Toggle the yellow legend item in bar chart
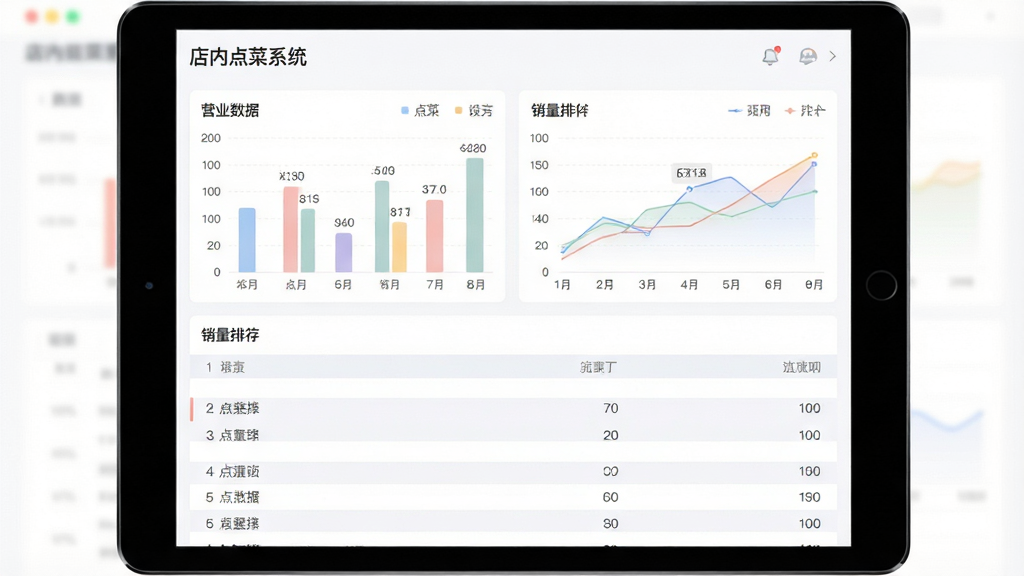 click(474, 111)
